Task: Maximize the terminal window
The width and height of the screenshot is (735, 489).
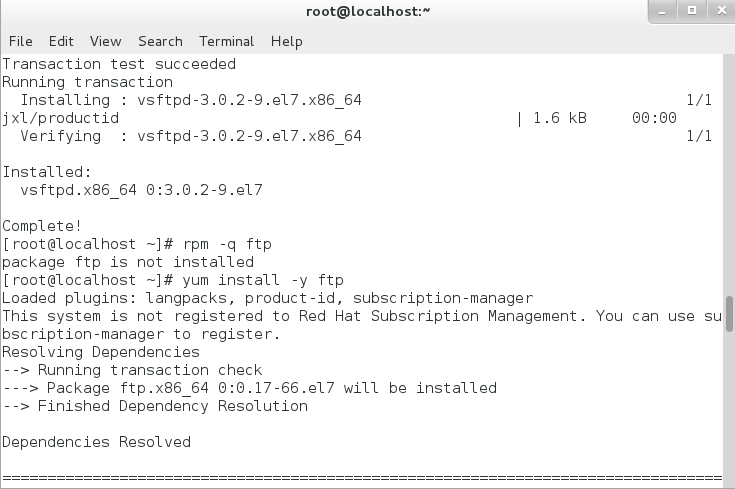Action: coord(690,12)
